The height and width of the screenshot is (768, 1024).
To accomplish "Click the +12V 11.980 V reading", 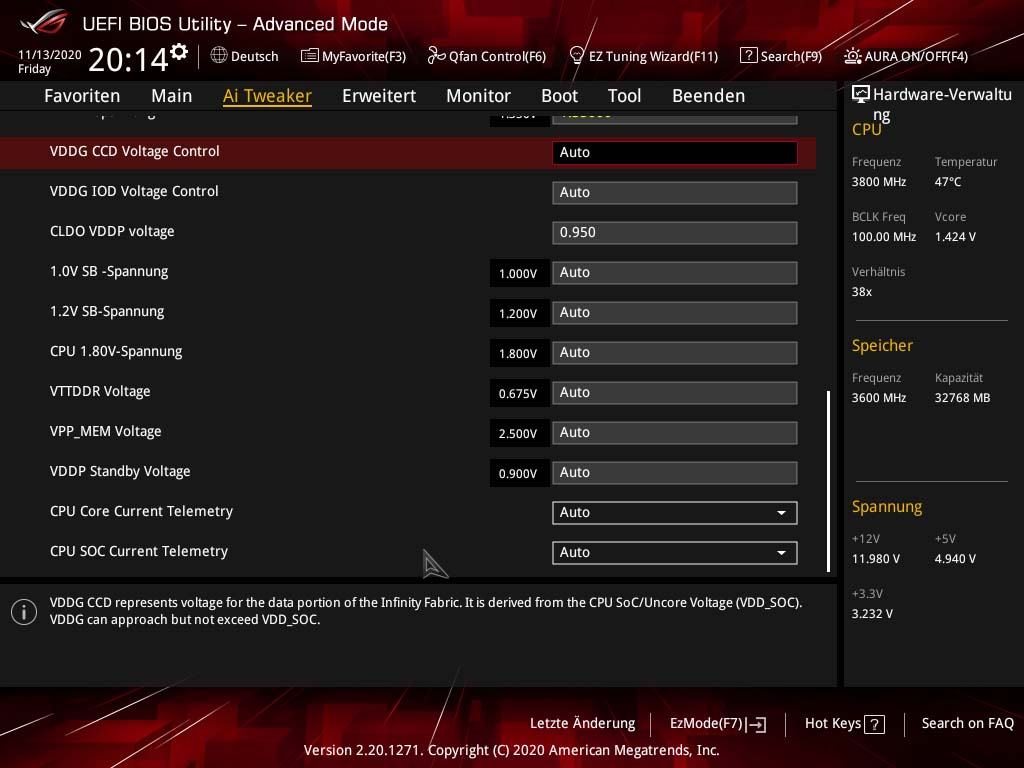I will pos(876,559).
